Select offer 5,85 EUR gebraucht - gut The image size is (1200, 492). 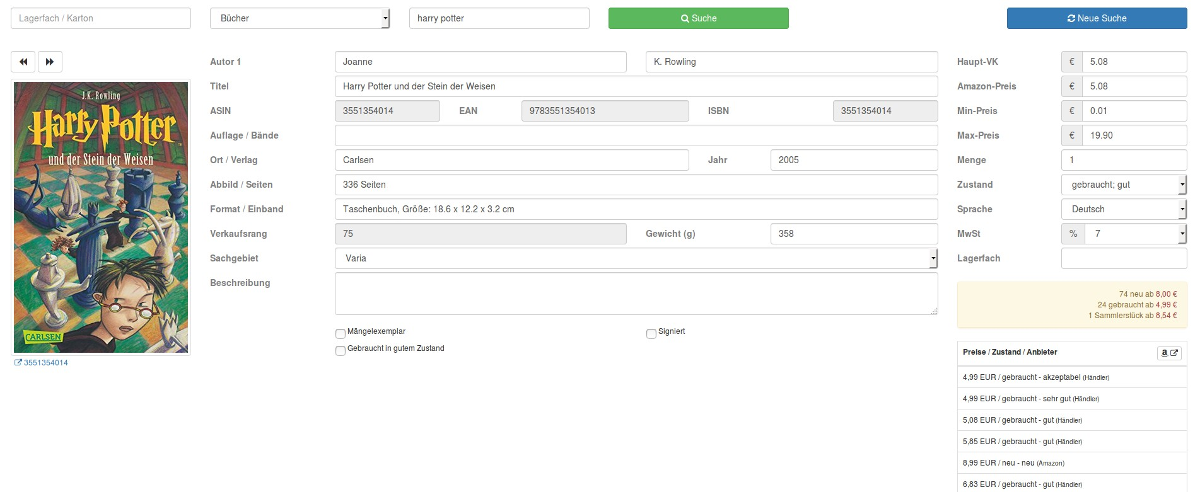(1072, 441)
